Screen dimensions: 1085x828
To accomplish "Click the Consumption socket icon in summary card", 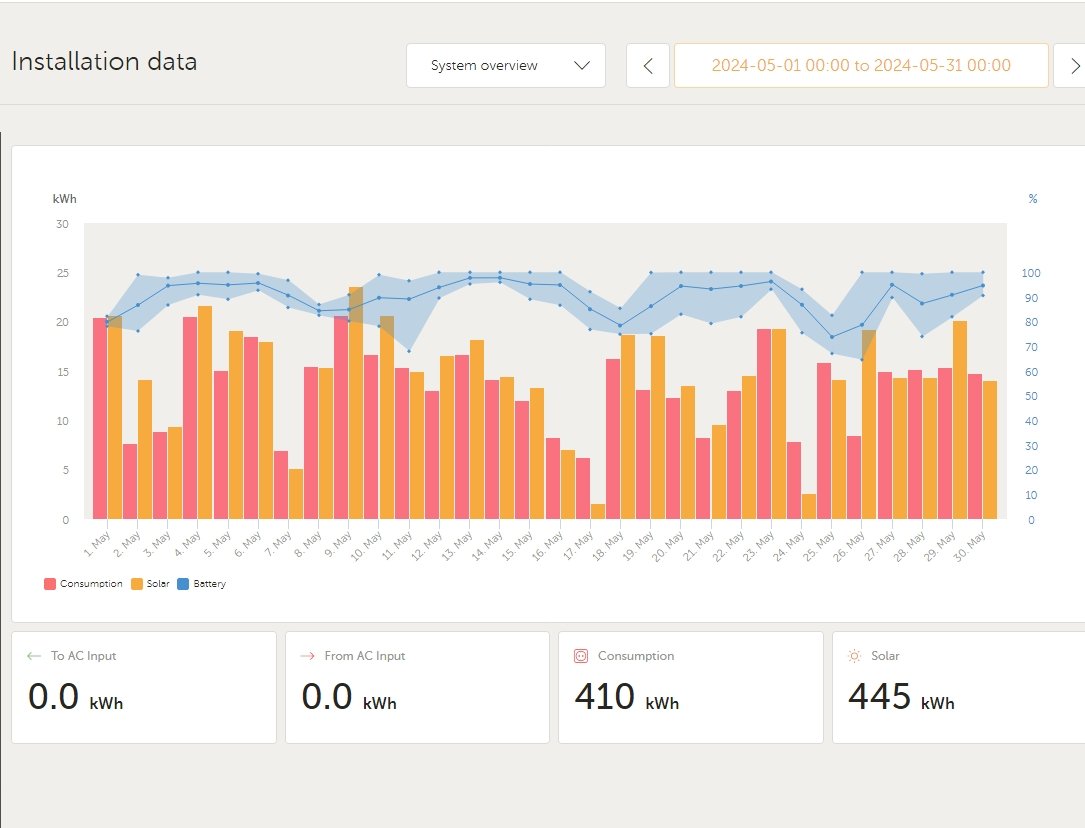I will (x=580, y=657).
